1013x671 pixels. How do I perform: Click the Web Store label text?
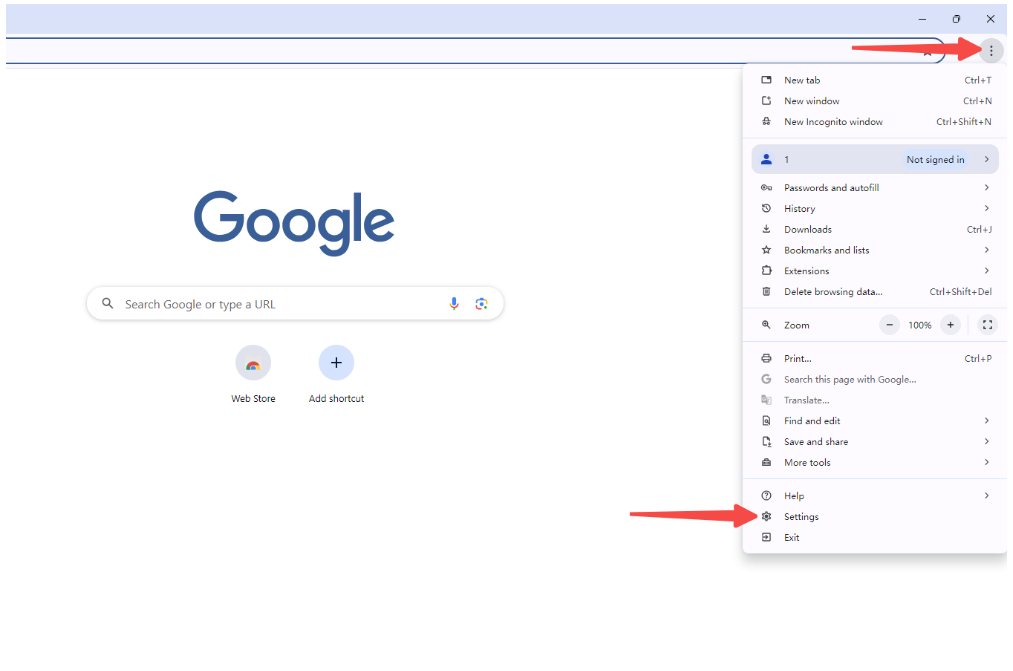point(253,398)
